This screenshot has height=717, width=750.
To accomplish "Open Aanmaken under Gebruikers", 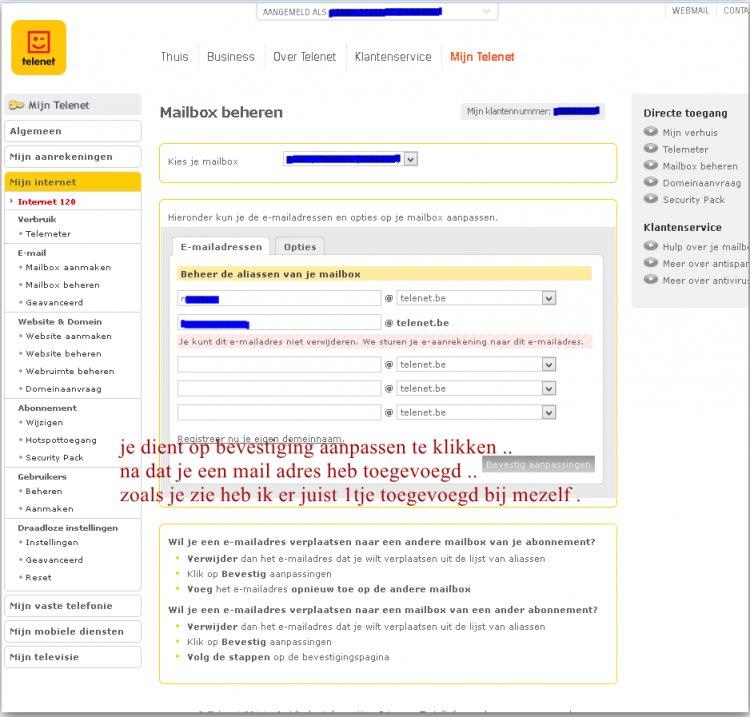I will click(x=49, y=509).
